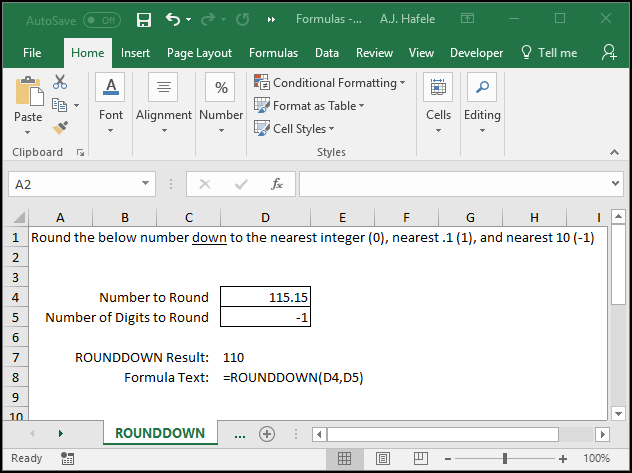Open the Alignment group button

[x=164, y=104]
